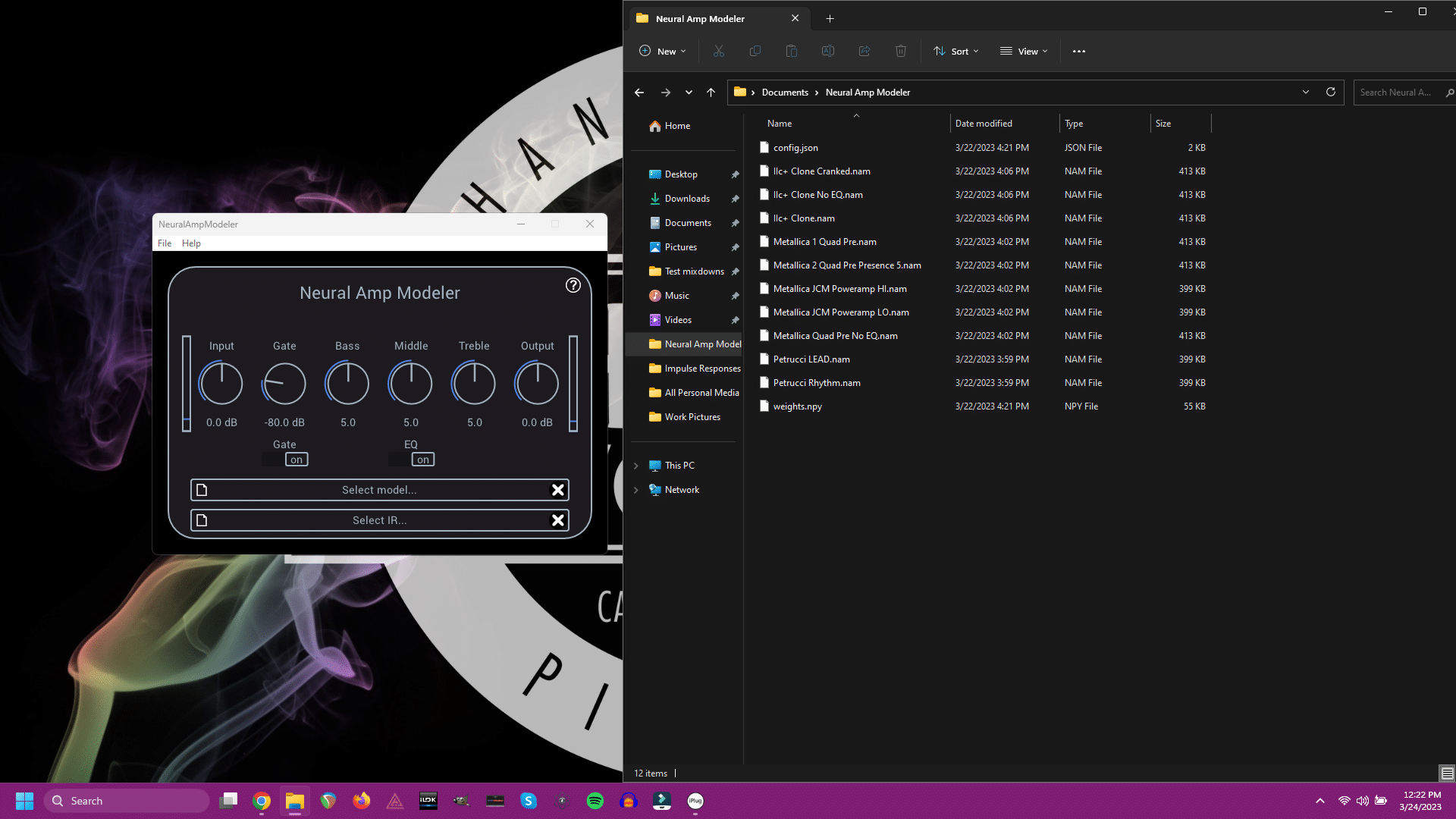Click the file icon beside Select IR

click(x=202, y=520)
